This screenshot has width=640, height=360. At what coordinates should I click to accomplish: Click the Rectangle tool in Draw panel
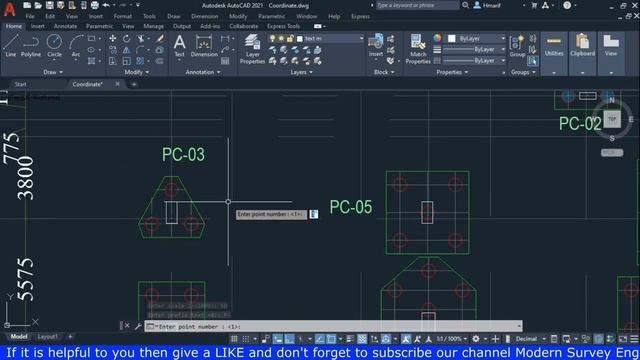[x=91, y=38]
